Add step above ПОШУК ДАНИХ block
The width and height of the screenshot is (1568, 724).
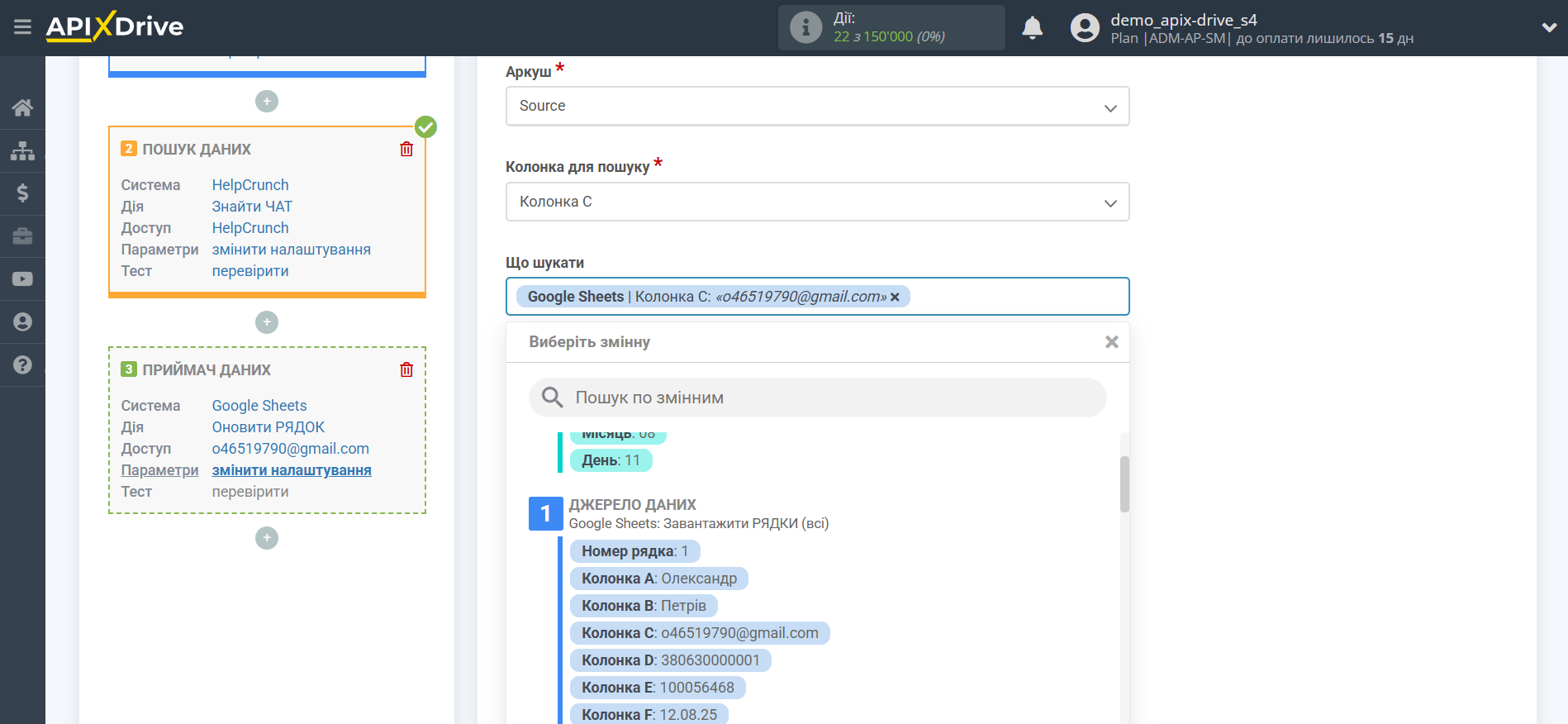[267, 102]
